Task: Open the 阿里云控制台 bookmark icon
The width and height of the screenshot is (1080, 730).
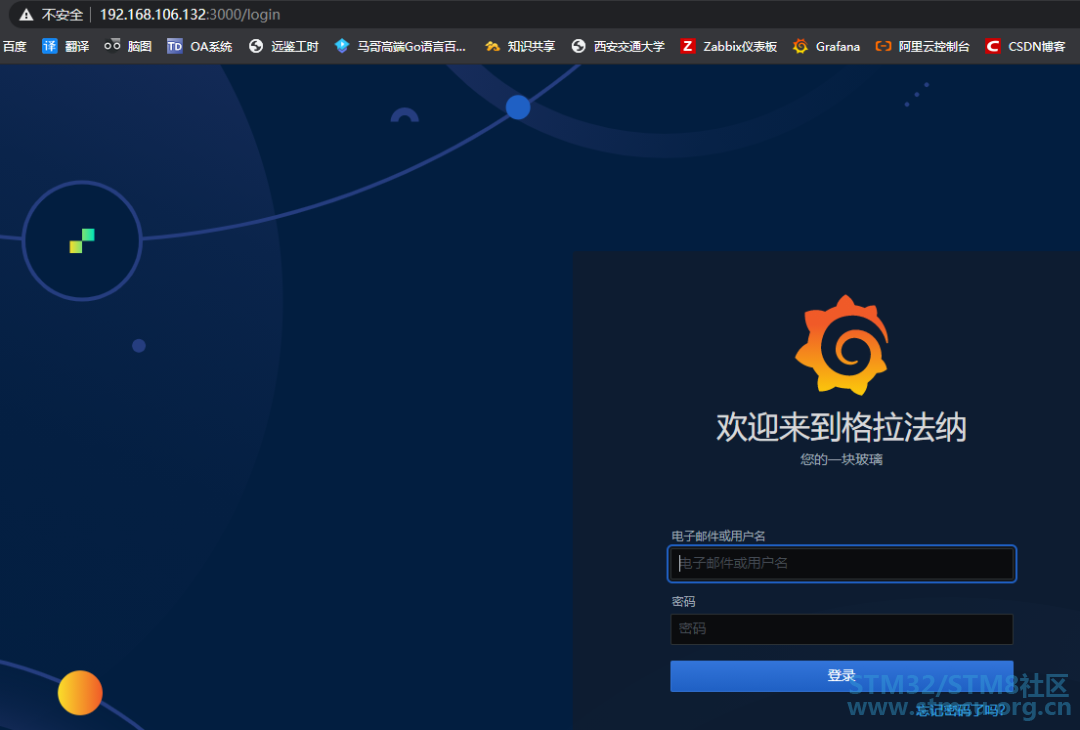Action: tap(883, 46)
